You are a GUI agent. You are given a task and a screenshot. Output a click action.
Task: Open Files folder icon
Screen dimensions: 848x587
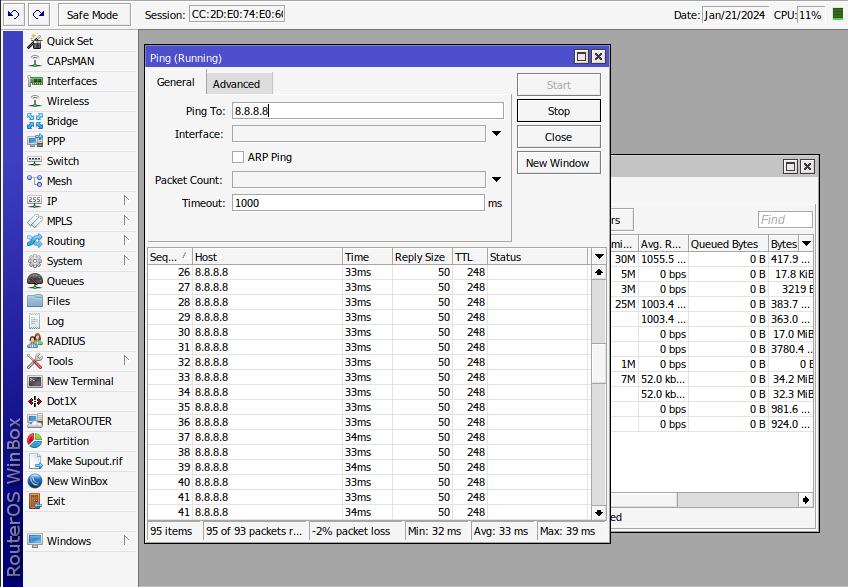tap(35, 301)
